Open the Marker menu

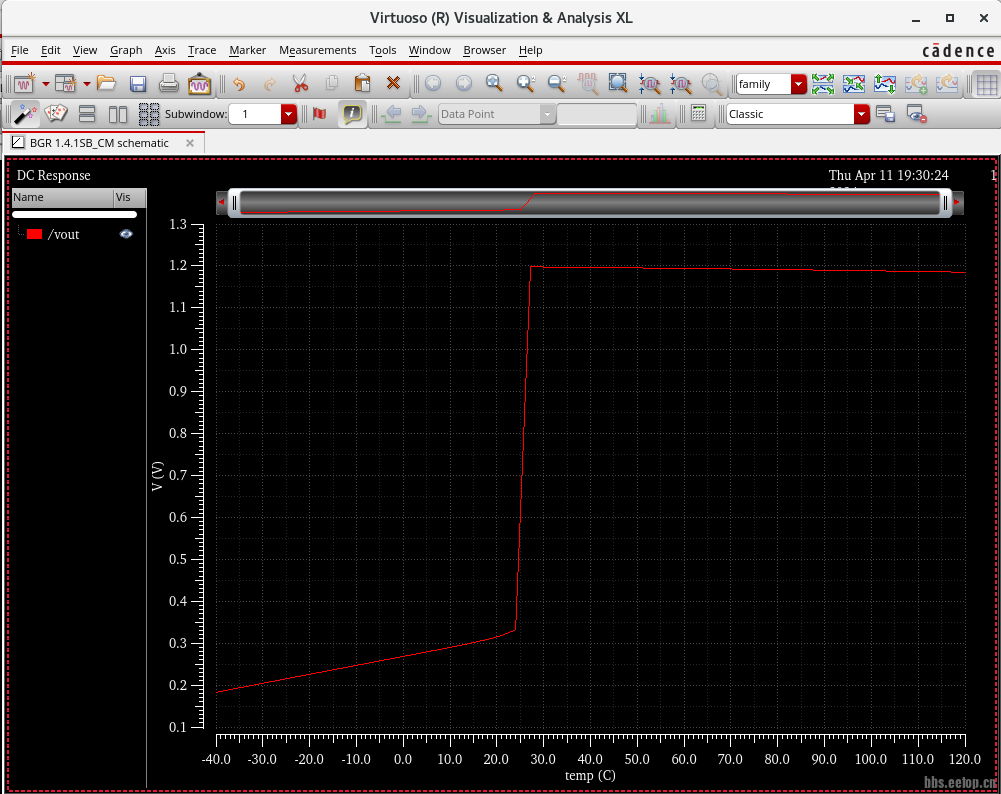[248, 50]
